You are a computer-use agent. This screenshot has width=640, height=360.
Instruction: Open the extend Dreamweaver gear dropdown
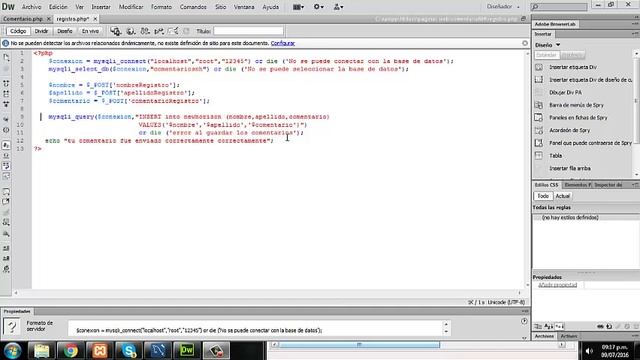coord(318,7)
